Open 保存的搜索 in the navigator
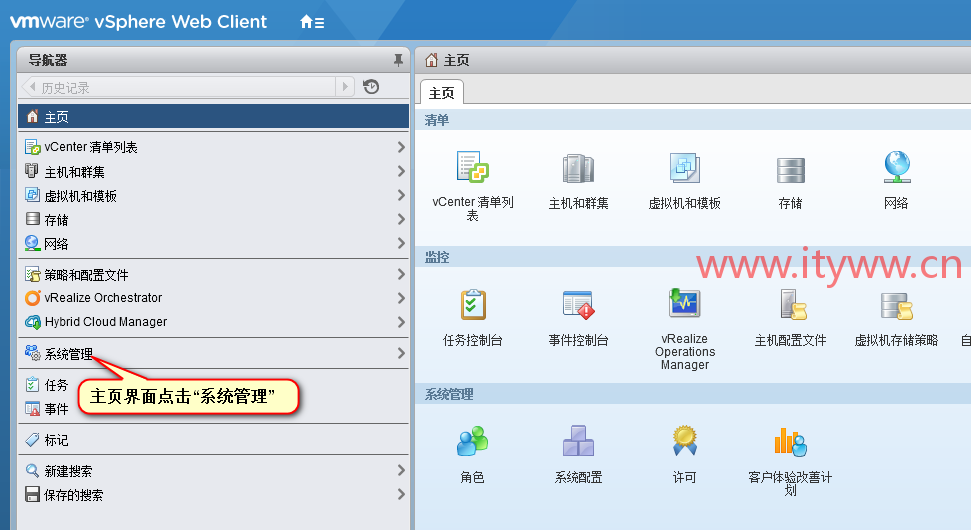The width and height of the screenshot is (971, 530). [x=214, y=495]
